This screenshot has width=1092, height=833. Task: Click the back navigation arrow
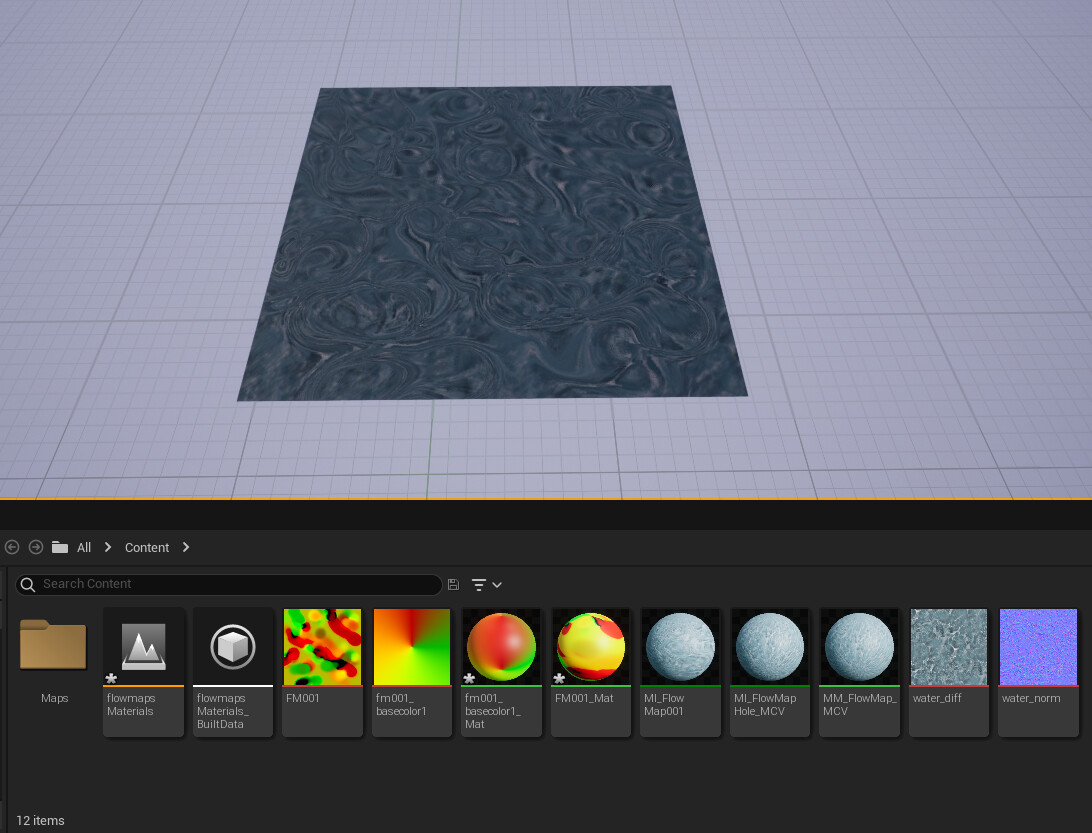(x=12, y=546)
